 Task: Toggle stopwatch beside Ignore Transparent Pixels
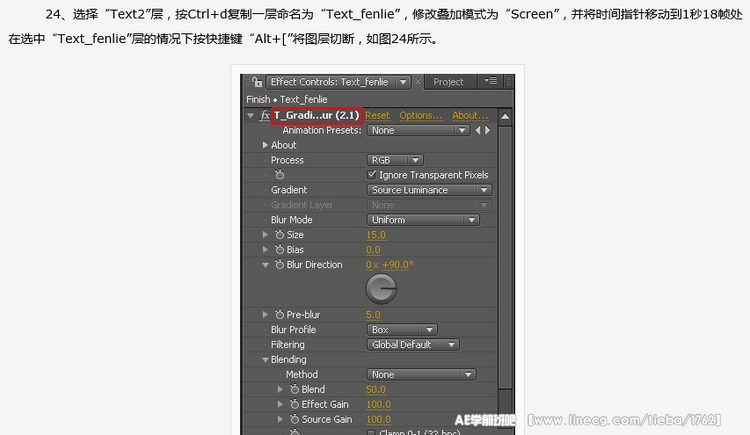(x=280, y=175)
